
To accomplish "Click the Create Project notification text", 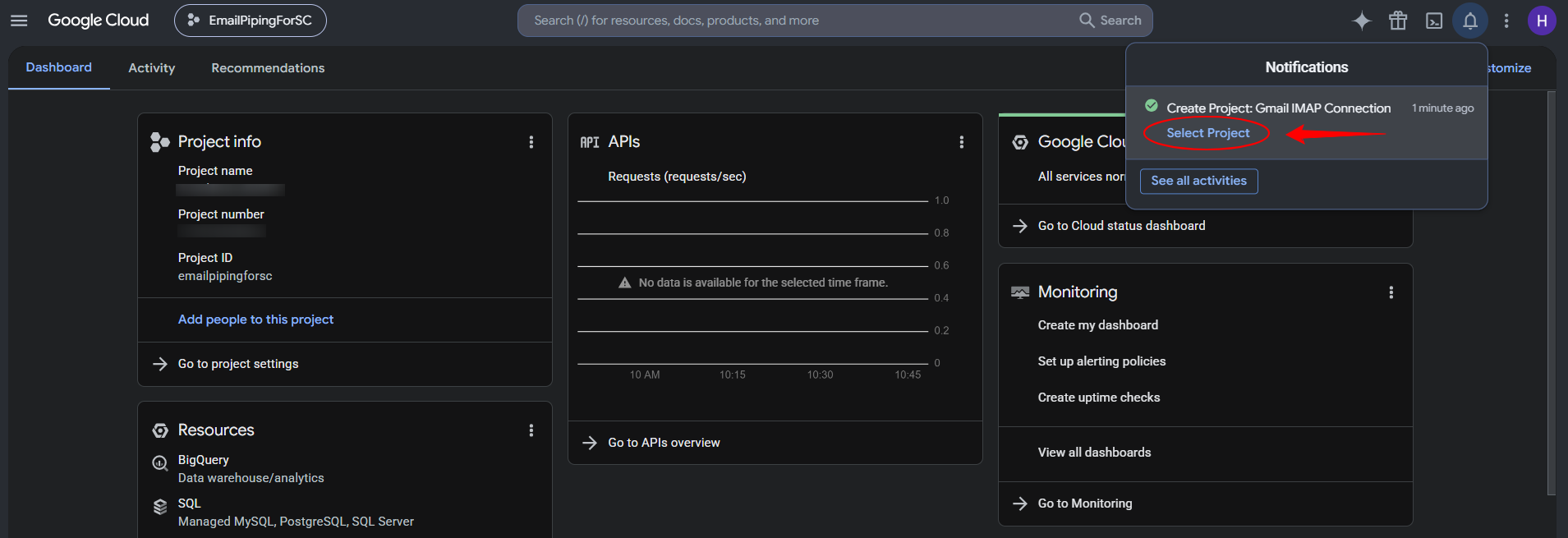I will click(x=1279, y=108).
